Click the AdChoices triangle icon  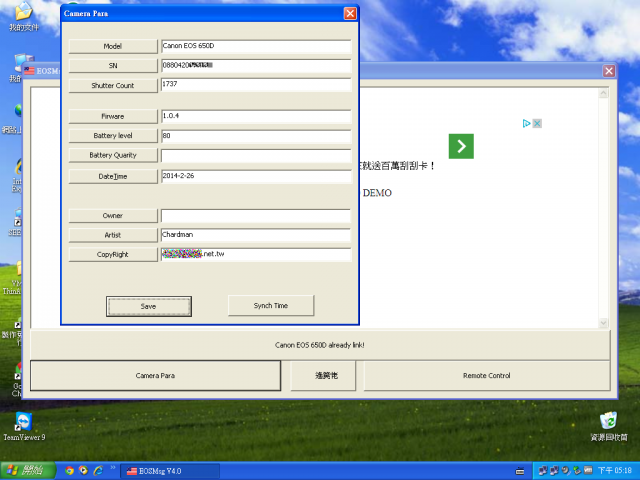[x=527, y=123]
